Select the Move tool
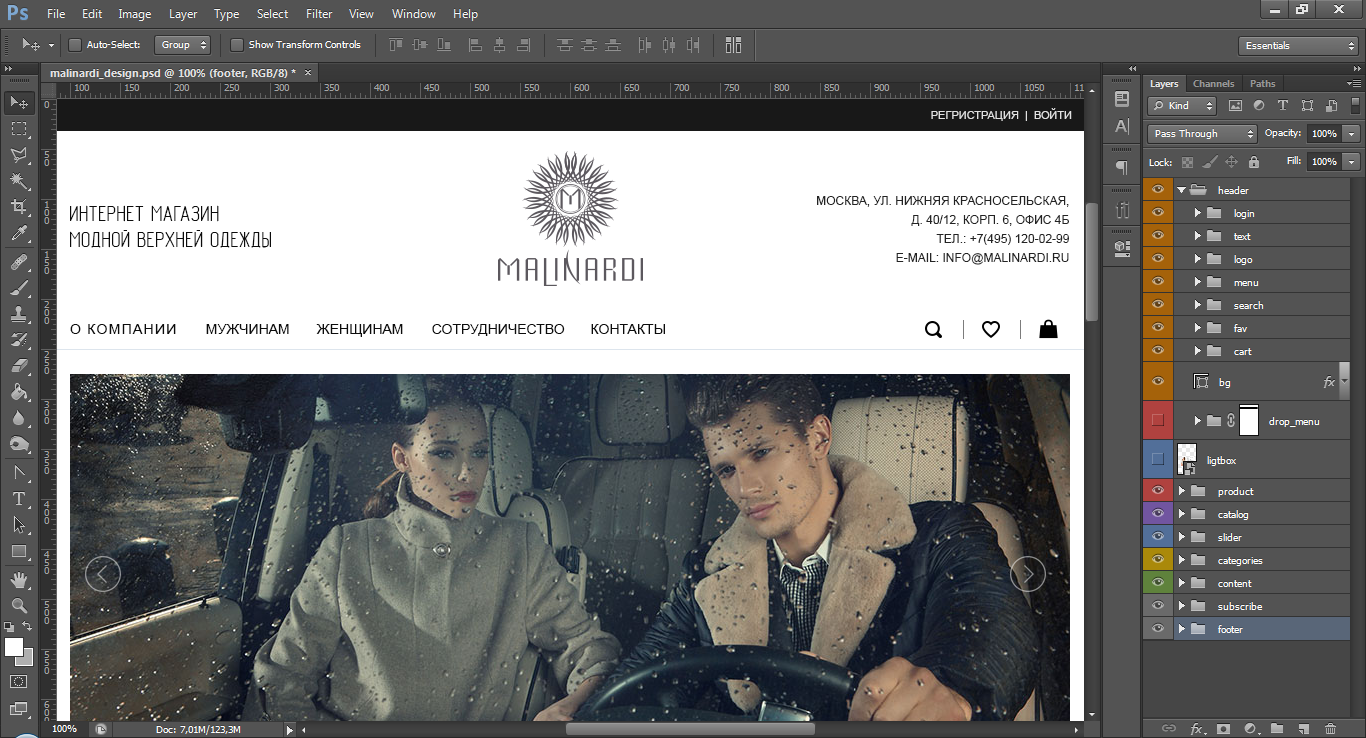This screenshot has height=738, width=1366. pyautogui.click(x=19, y=102)
